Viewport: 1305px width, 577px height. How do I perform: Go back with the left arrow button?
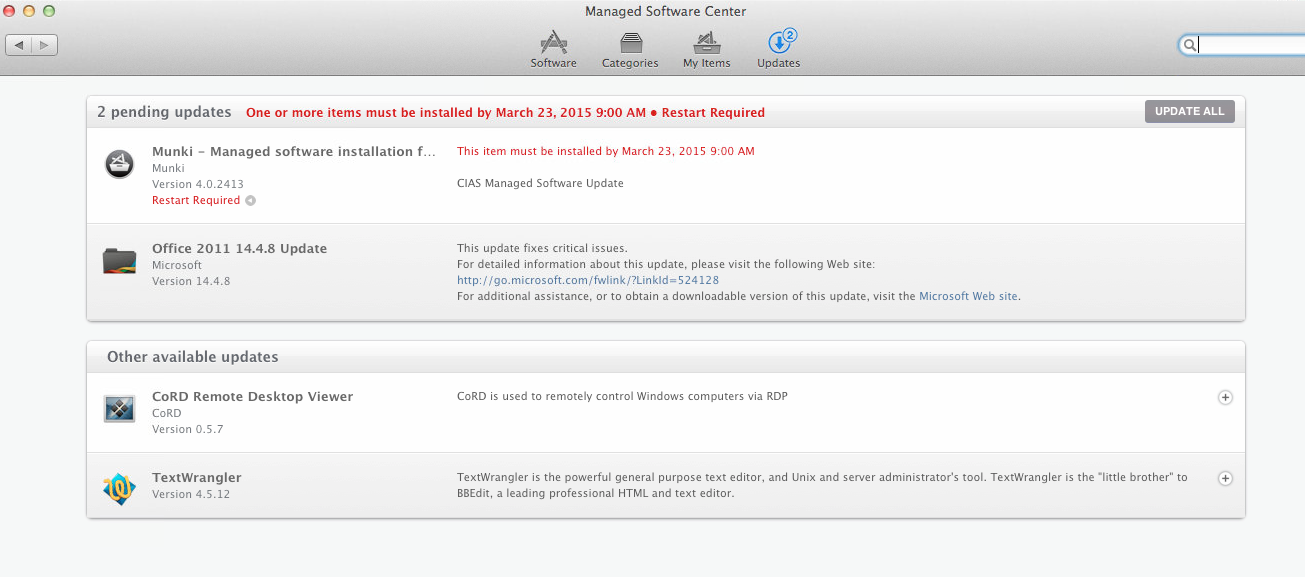point(19,45)
